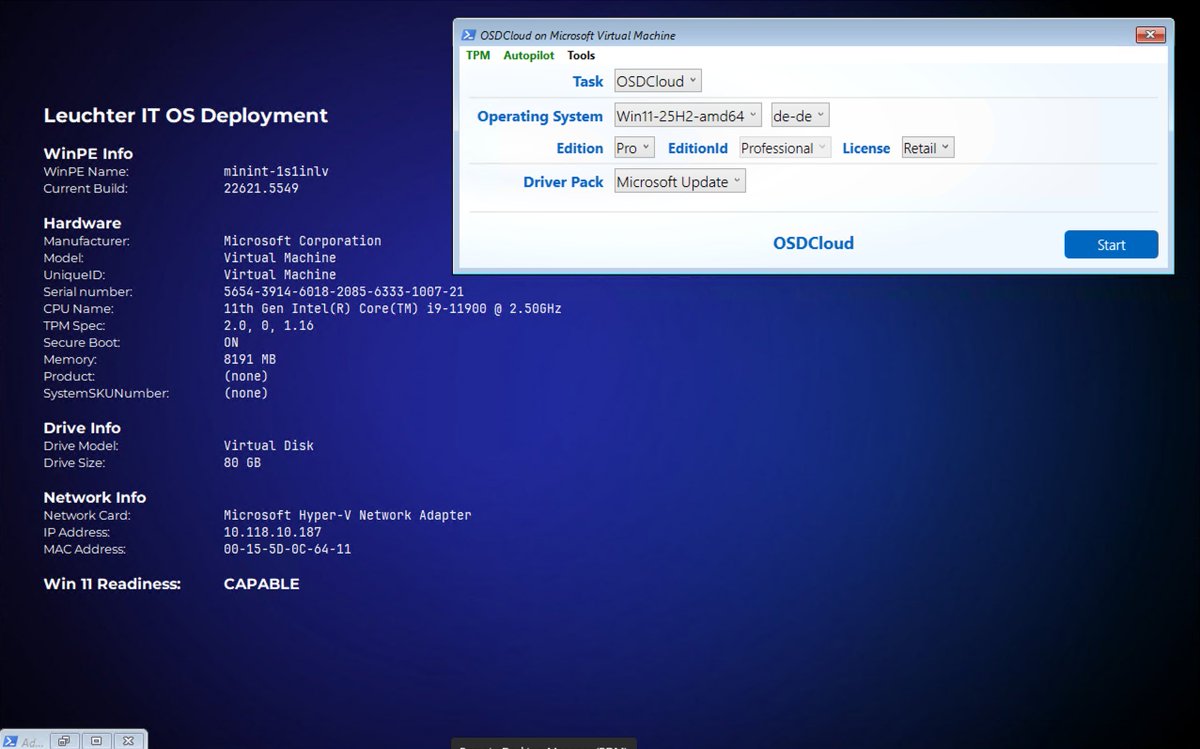Click the OSDCloud label beside Start

pyautogui.click(x=813, y=243)
